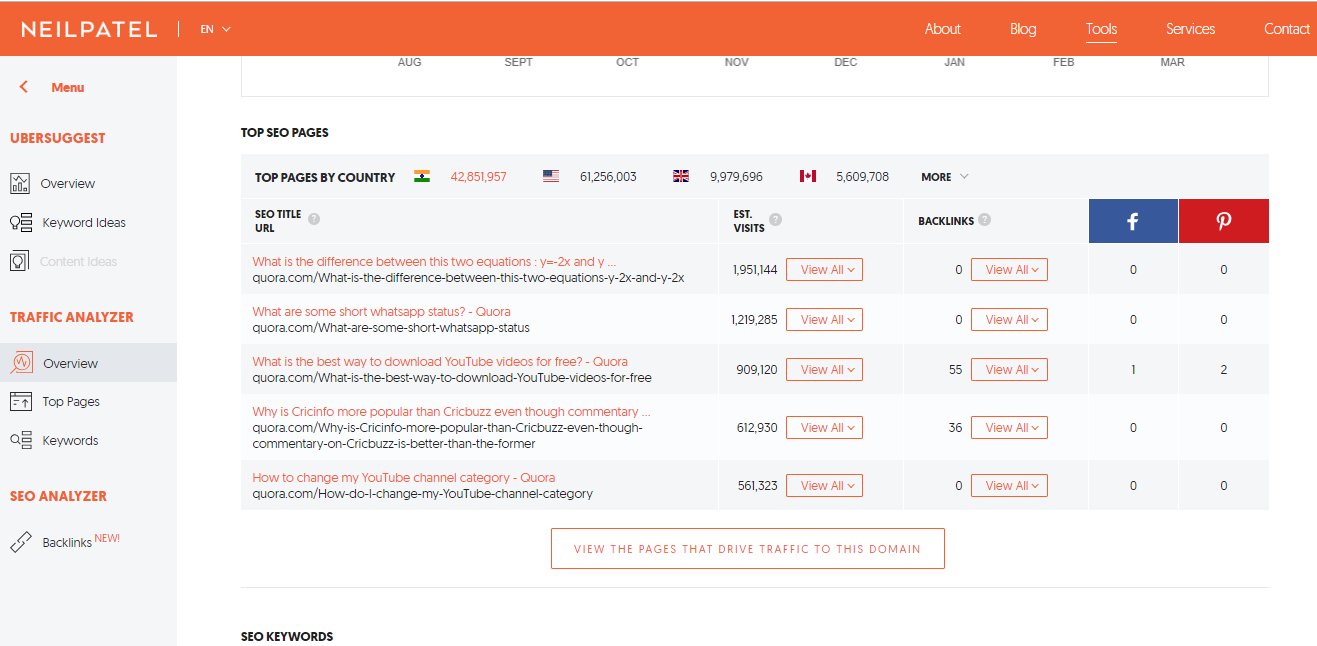Click the Traffic Analyzer Overview icon
Viewport: 1317px width, 646px height.
point(21,363)
